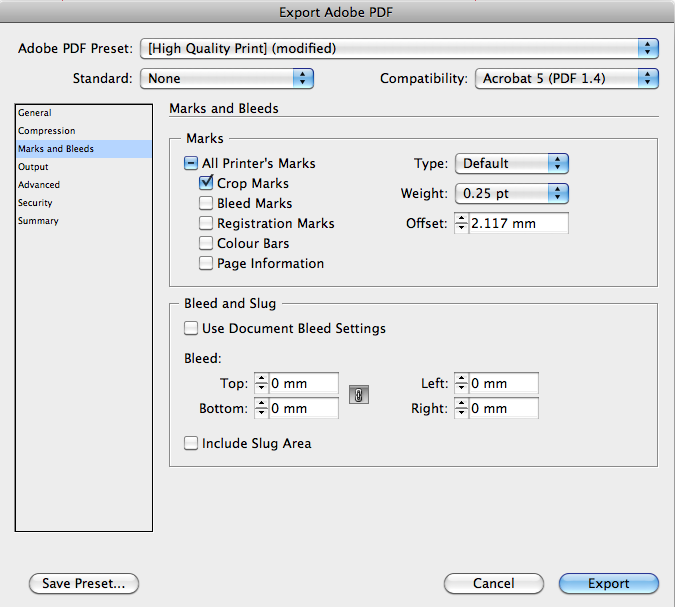Click the Offset stepper arrows
Viewport: 675px width, 607px height.
tap(461, 223)
